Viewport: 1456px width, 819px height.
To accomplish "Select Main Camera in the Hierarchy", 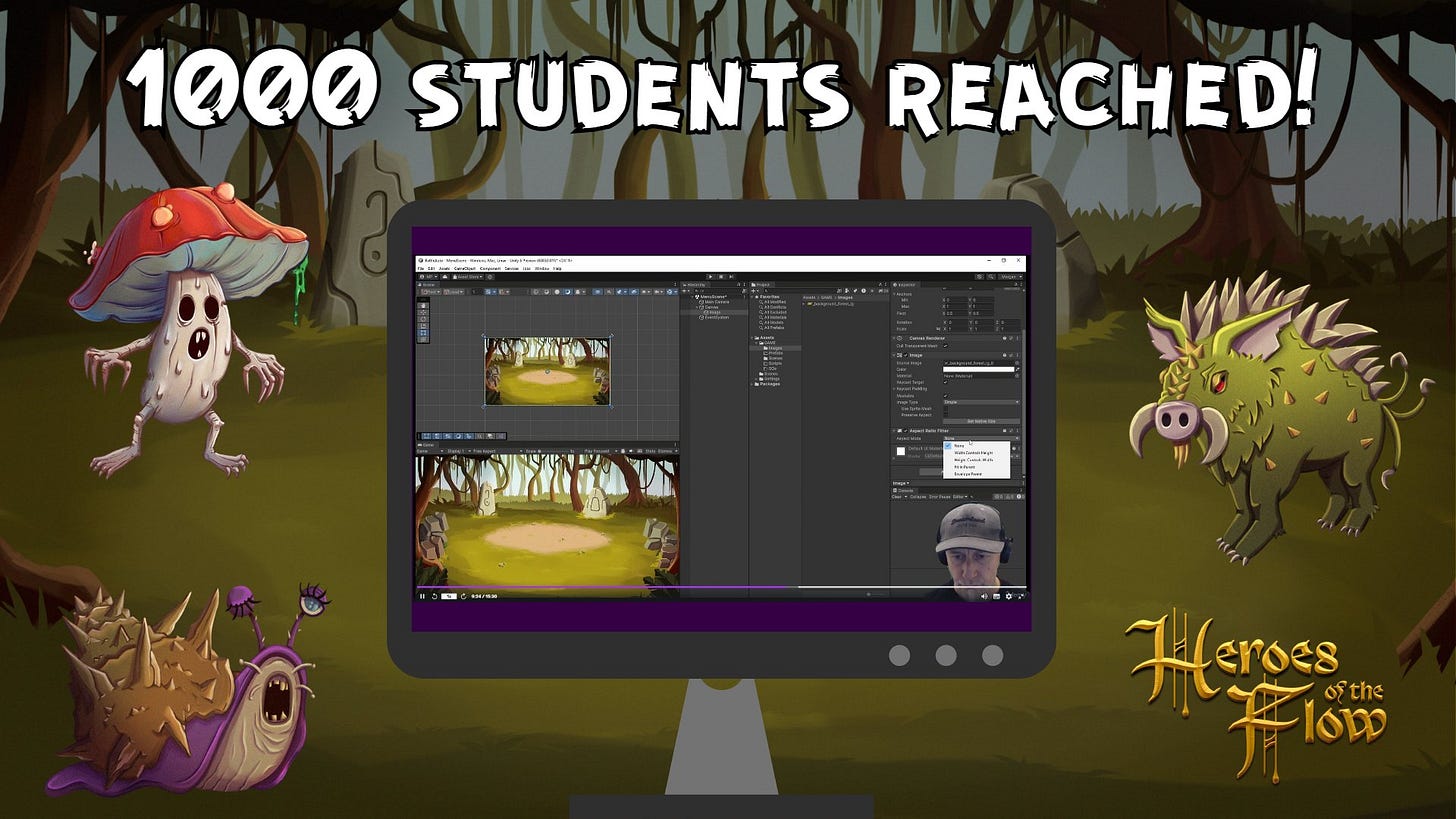I will point(717,302).
